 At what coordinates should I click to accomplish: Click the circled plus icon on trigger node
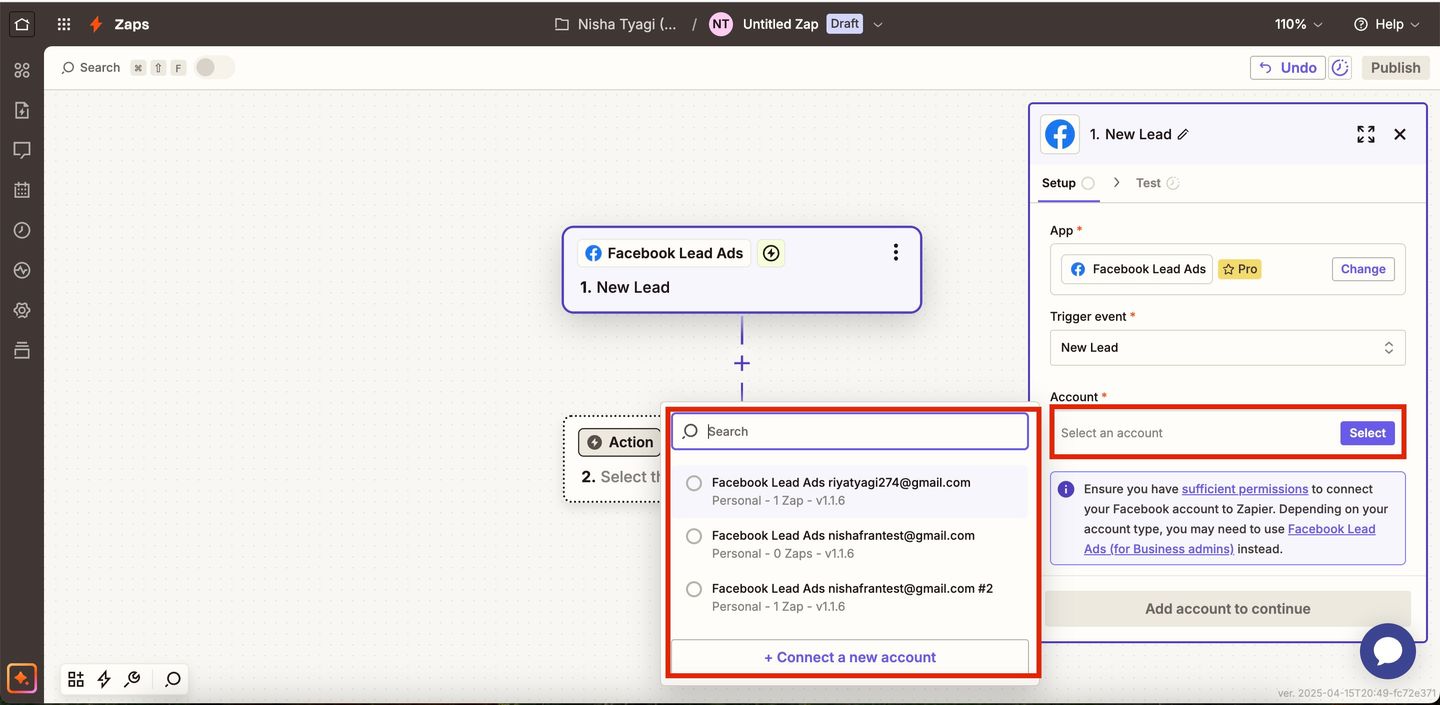point(771,253)
